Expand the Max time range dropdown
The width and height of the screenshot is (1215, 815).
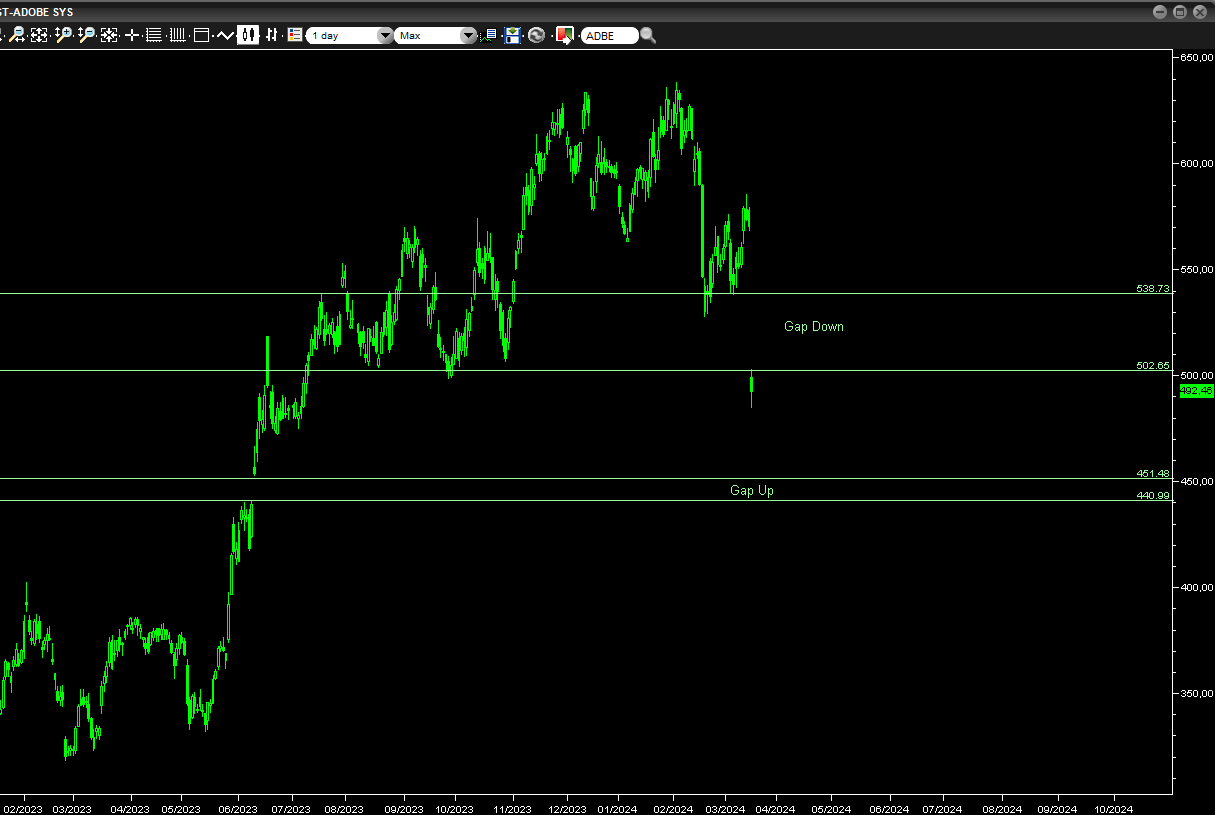pos(436,36)
